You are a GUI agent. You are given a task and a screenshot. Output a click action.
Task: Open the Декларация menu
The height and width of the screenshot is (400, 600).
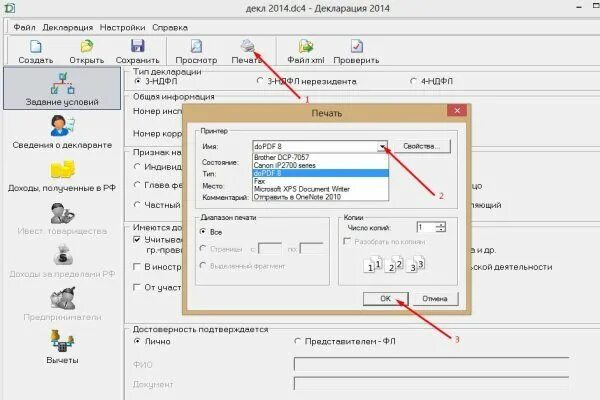point(68,28)
